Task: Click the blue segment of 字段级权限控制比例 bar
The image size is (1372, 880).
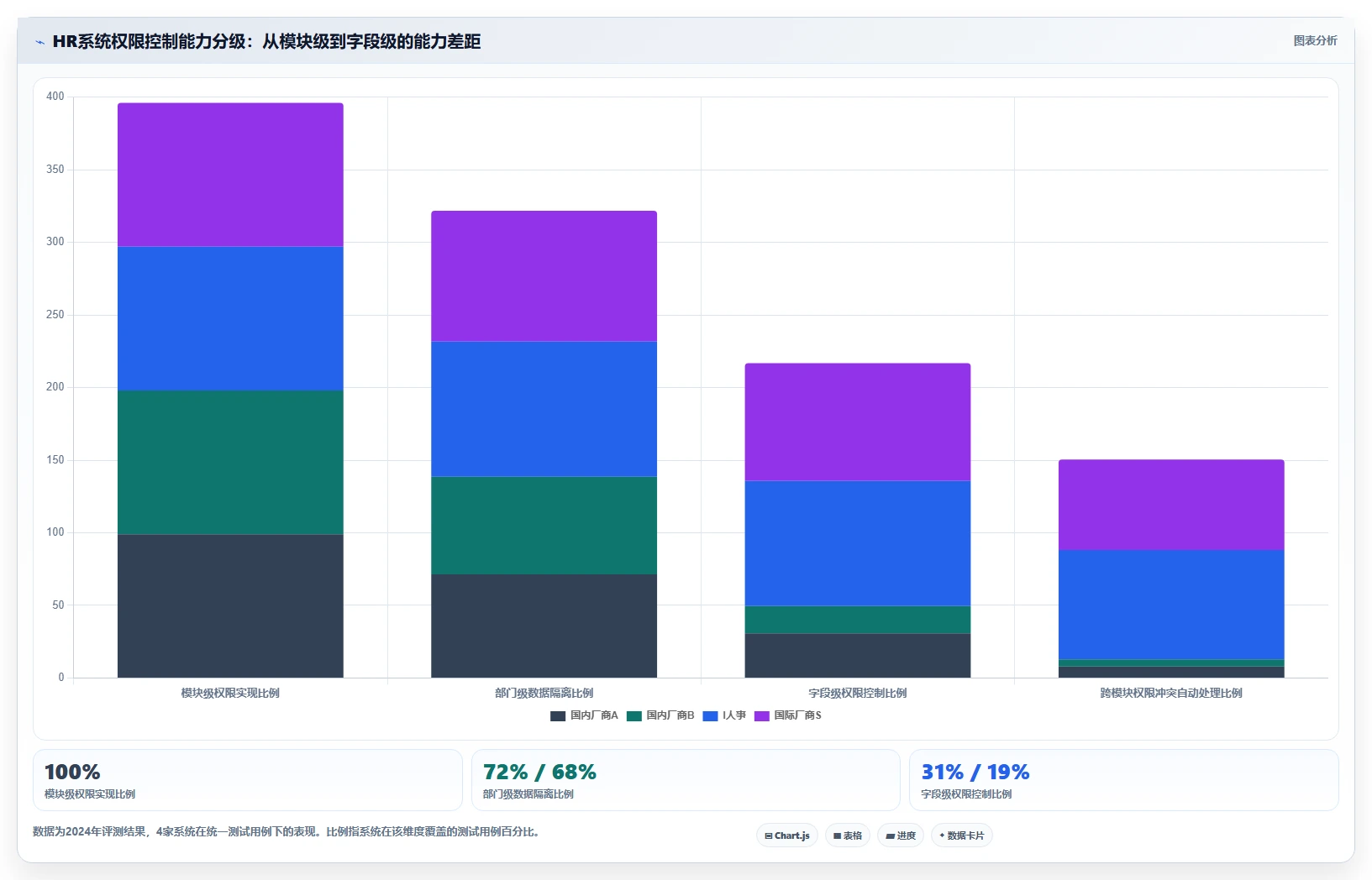Action: tap(858, 543)
